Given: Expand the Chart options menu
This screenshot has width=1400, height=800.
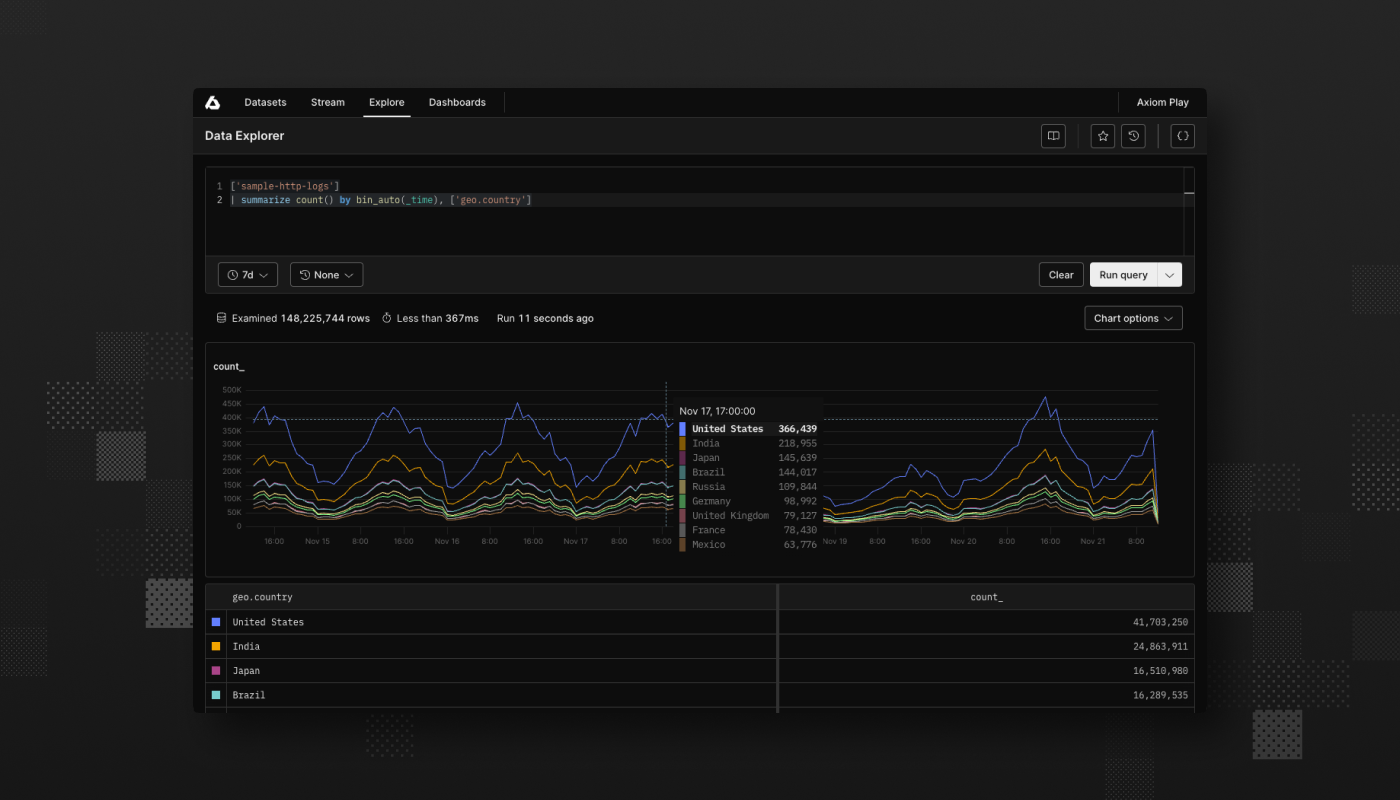Looking at the screenshot, I should click(1133, 317).
